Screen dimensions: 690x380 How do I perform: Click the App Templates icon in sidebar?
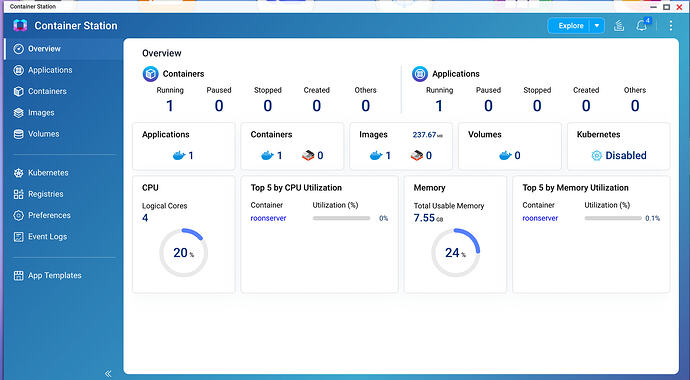coord(18,275)
